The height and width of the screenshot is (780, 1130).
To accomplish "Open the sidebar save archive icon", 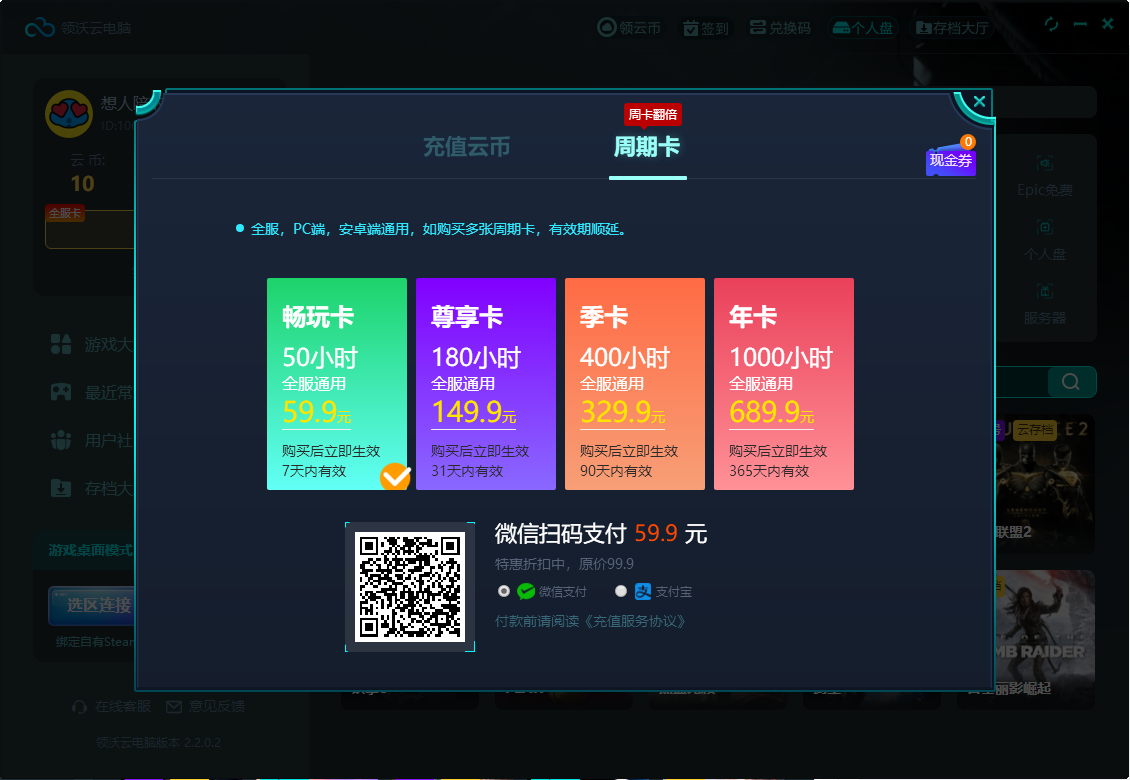I will point(61,488).
